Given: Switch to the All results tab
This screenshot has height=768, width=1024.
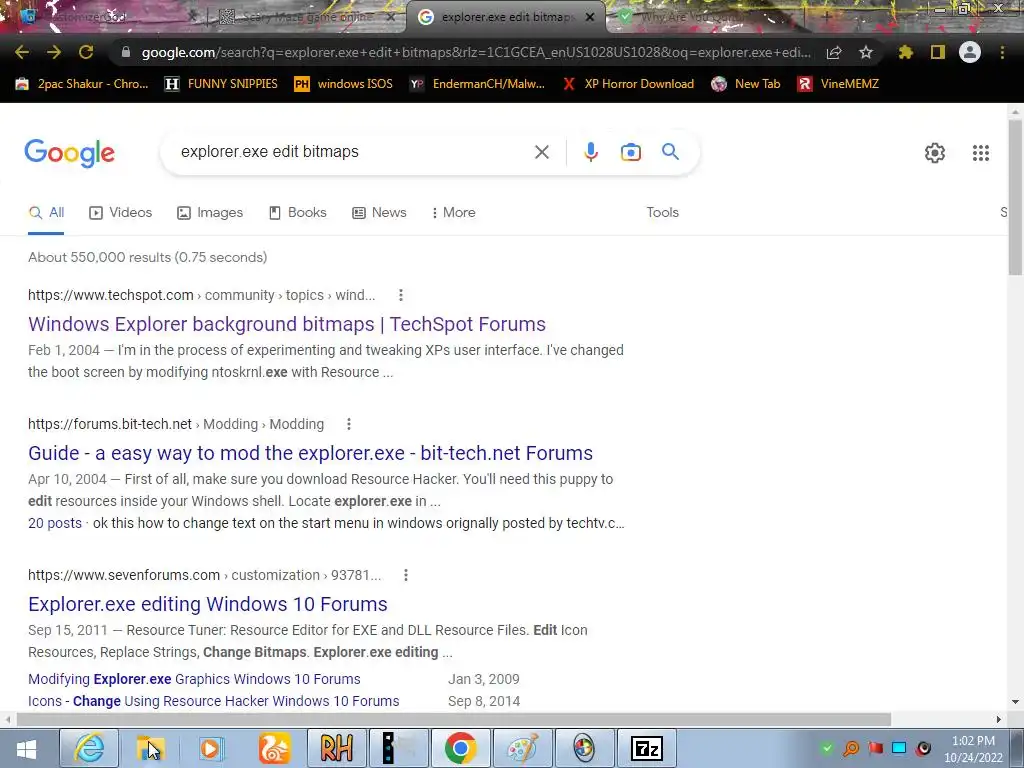Looking at the screenshot, I should click(46, 213).
